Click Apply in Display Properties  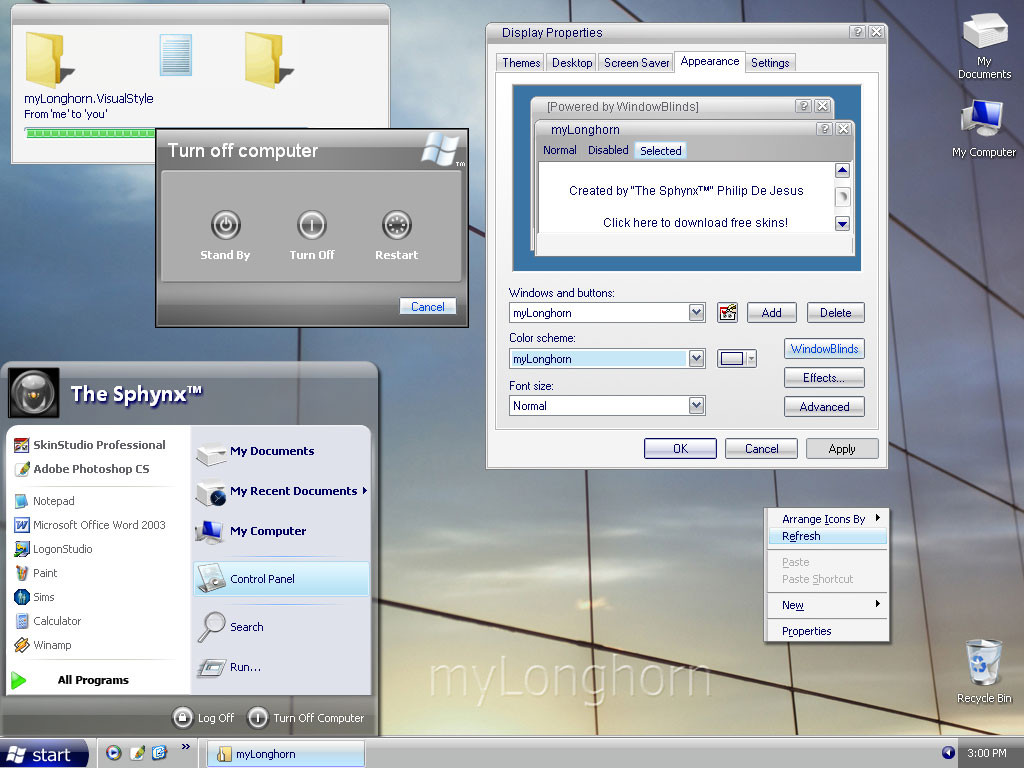(x=842, y=449)
